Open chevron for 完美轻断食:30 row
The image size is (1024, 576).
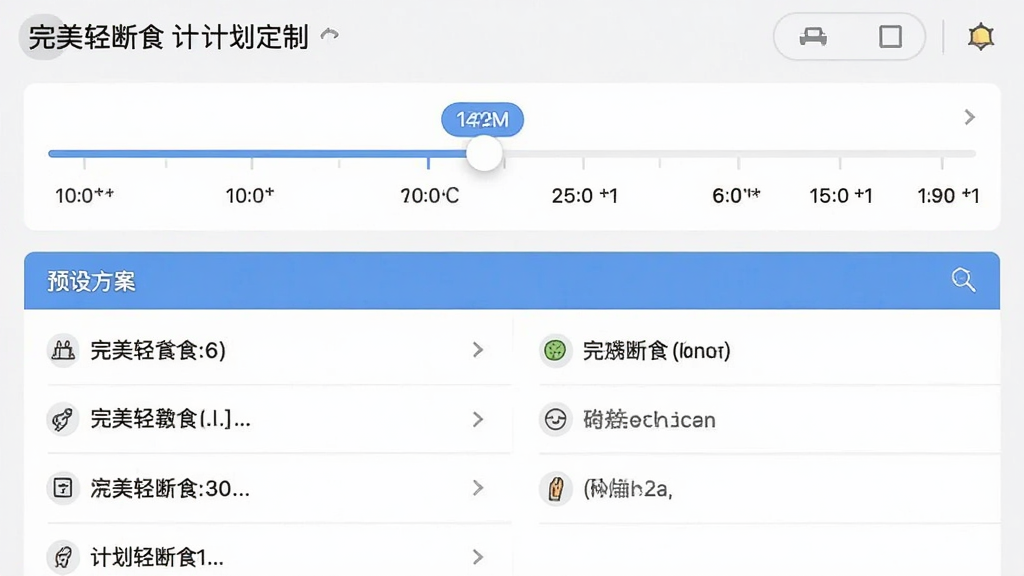pos(478,488)
